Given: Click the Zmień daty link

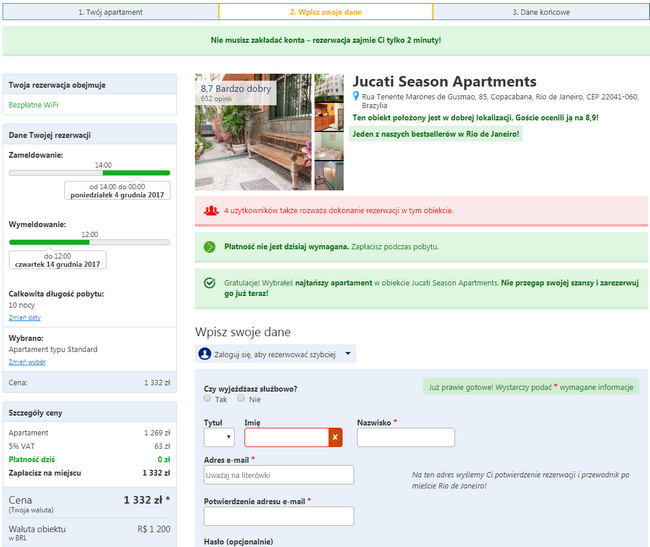Looking at the screenshot, I should pos(25,317).
